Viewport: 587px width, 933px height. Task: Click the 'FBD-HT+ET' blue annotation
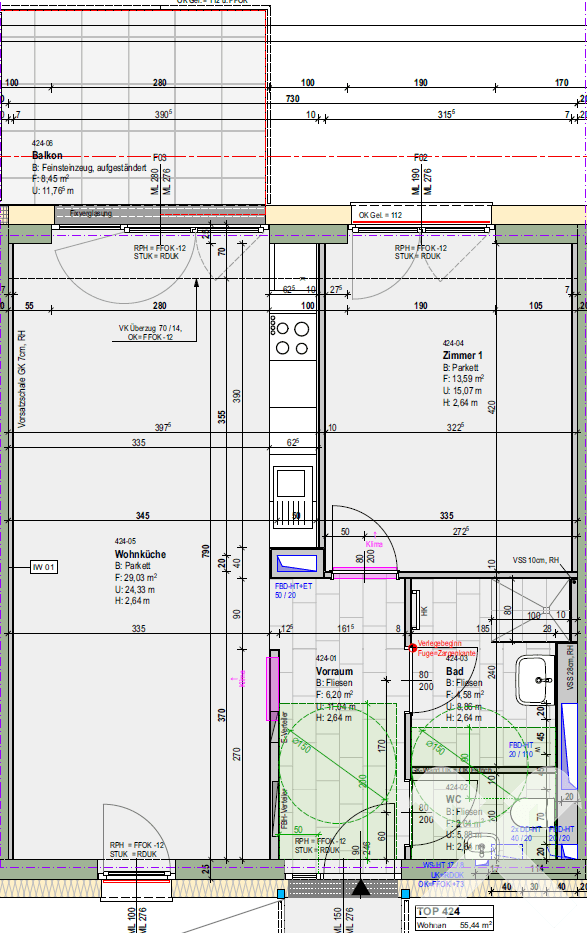click(x=293, y=586)
